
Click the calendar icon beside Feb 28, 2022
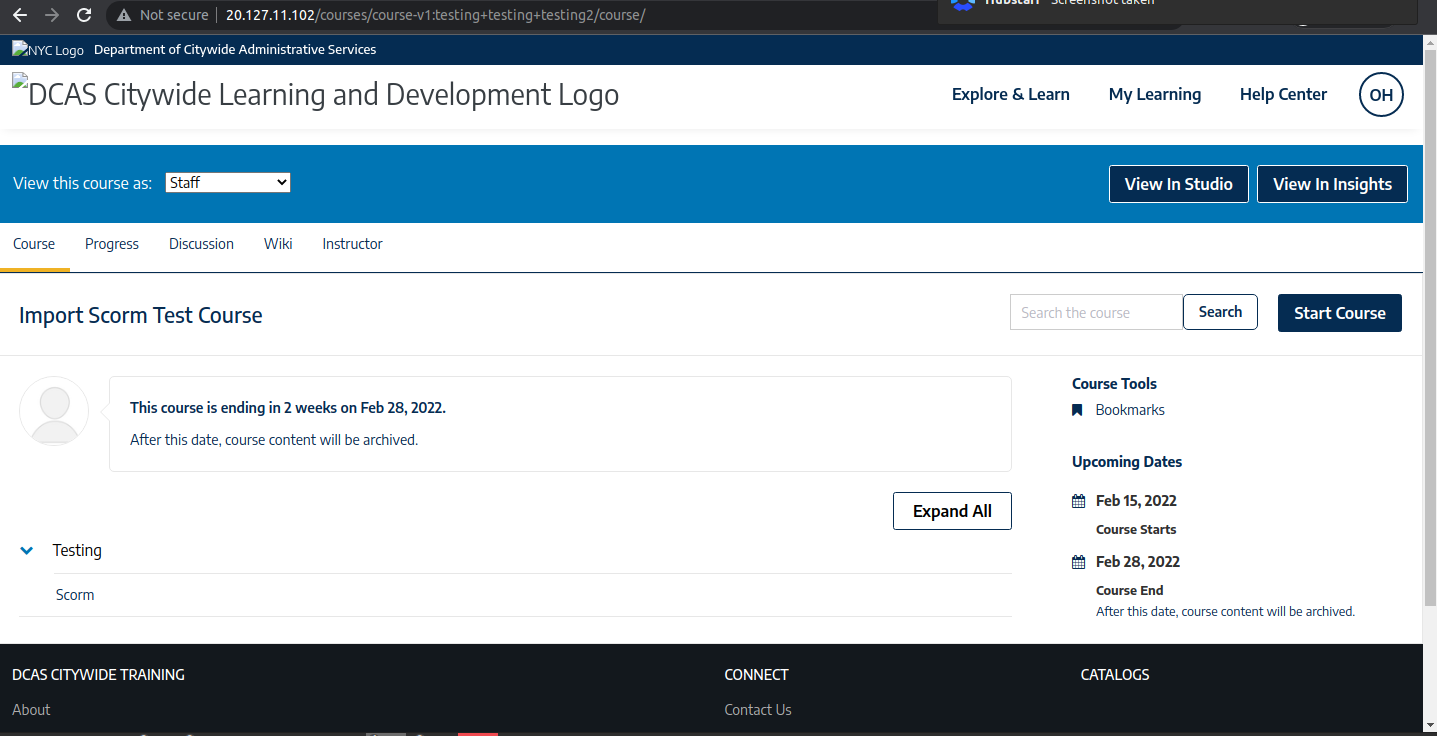click(1078, 562)
